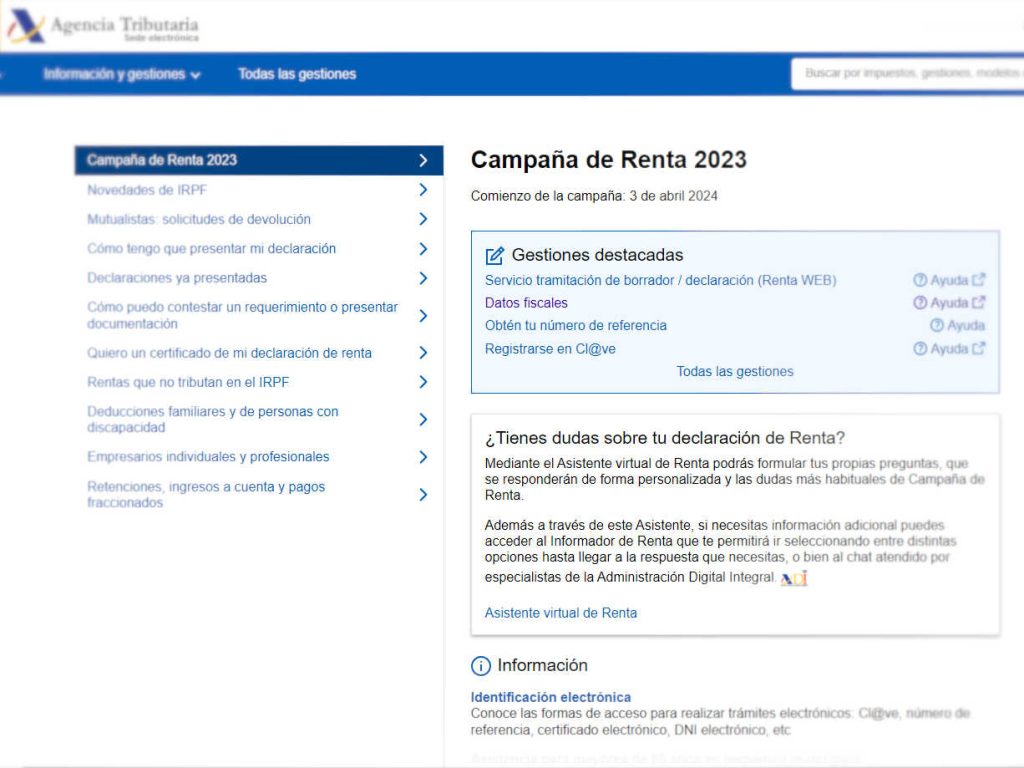Click the ADI logo icon
The width and height of the screenshot is (1024, 768).
(x=794, y=579)
